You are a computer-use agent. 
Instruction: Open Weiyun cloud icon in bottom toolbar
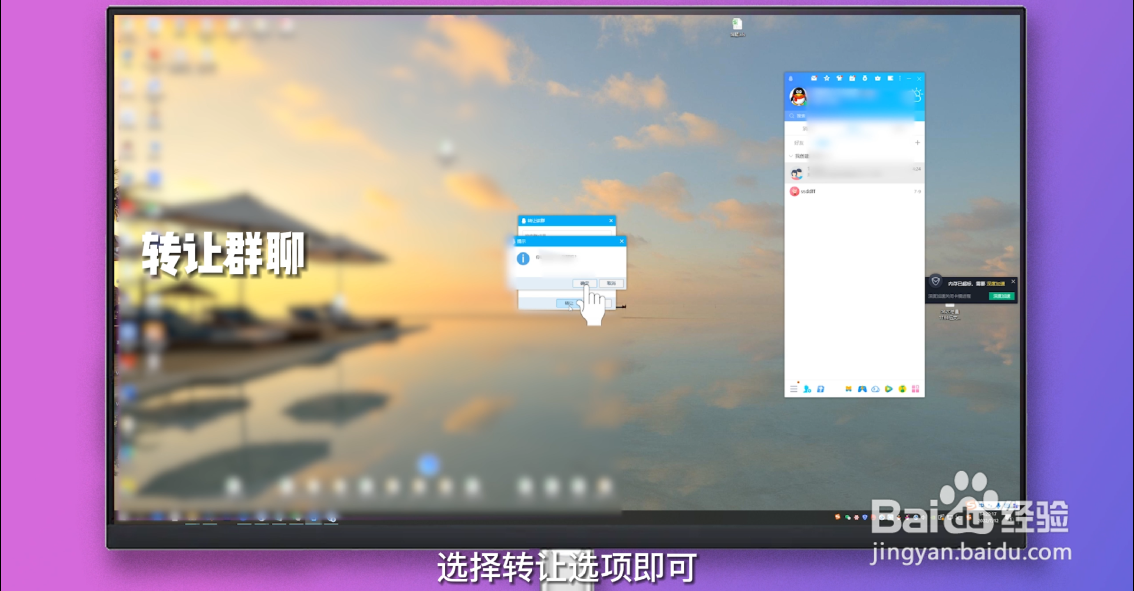(875, 389)
